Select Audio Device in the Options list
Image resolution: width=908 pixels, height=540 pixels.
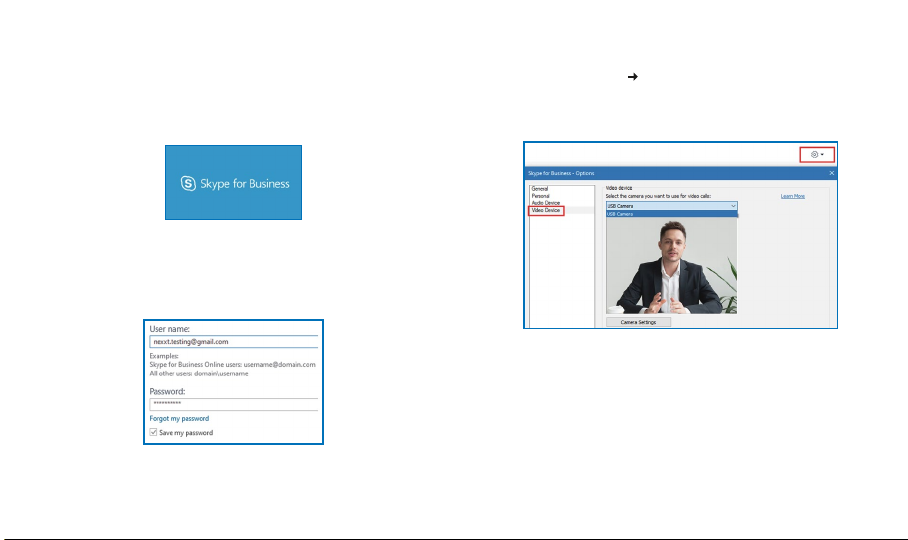(545, 203)
